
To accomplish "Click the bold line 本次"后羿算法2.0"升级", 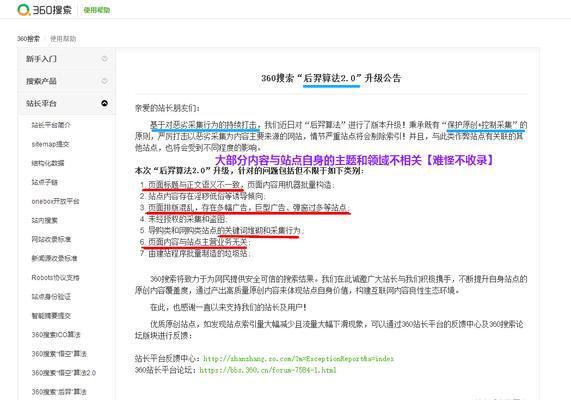I will point(249,170).
